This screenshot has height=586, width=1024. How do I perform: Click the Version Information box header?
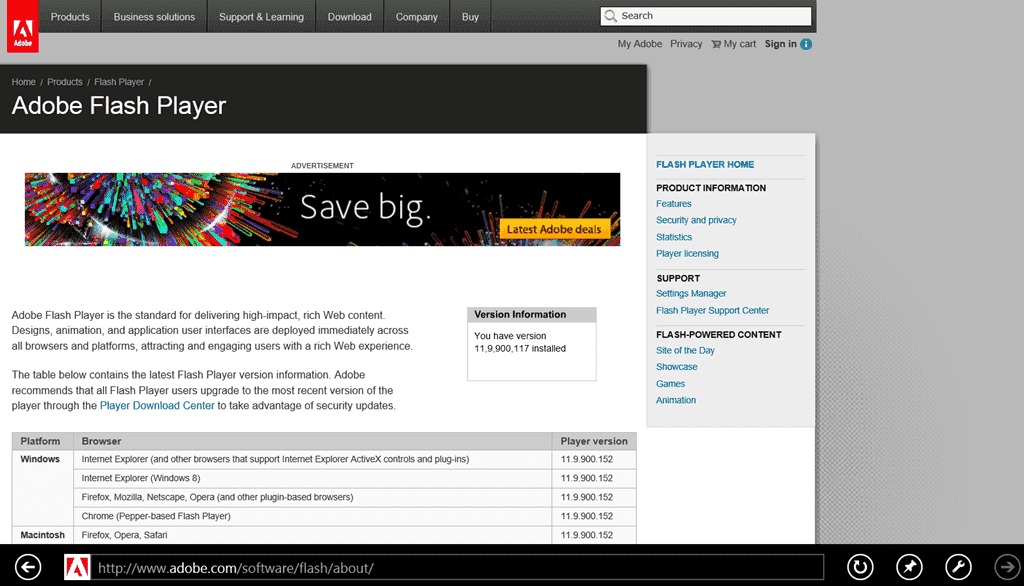532,314
